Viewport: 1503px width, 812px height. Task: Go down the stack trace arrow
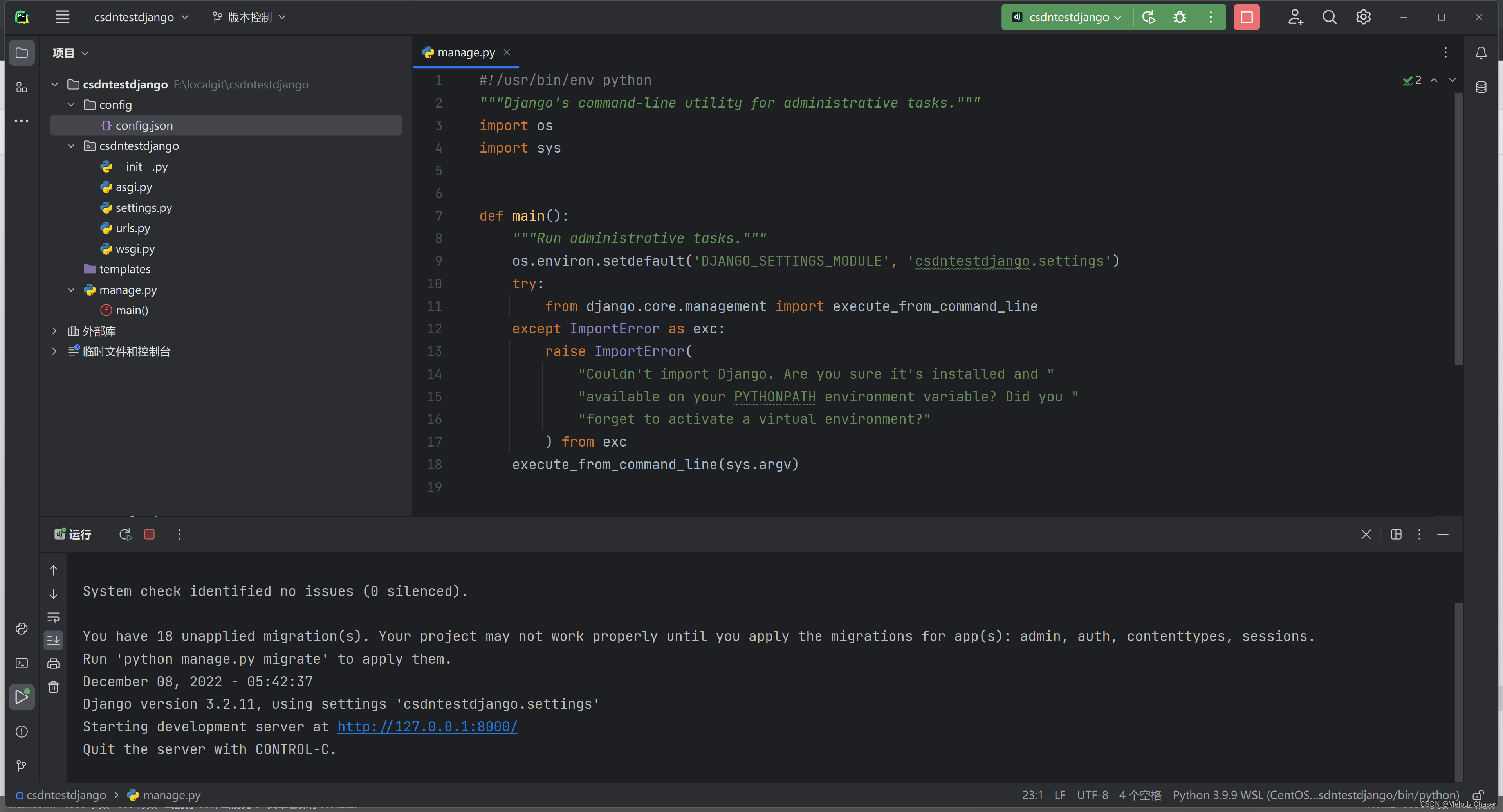tap(53, 594)
